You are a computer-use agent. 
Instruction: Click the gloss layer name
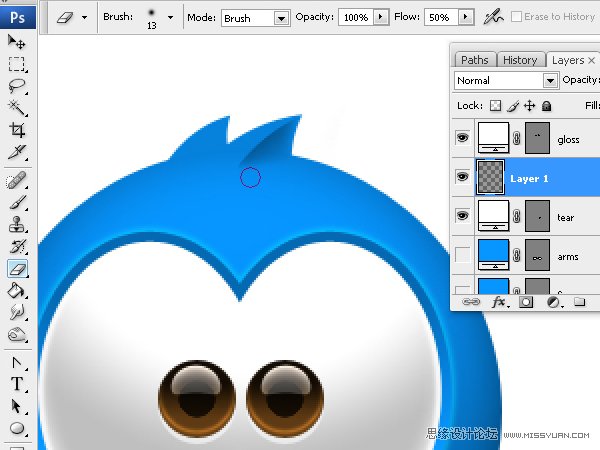pos(568,140)
